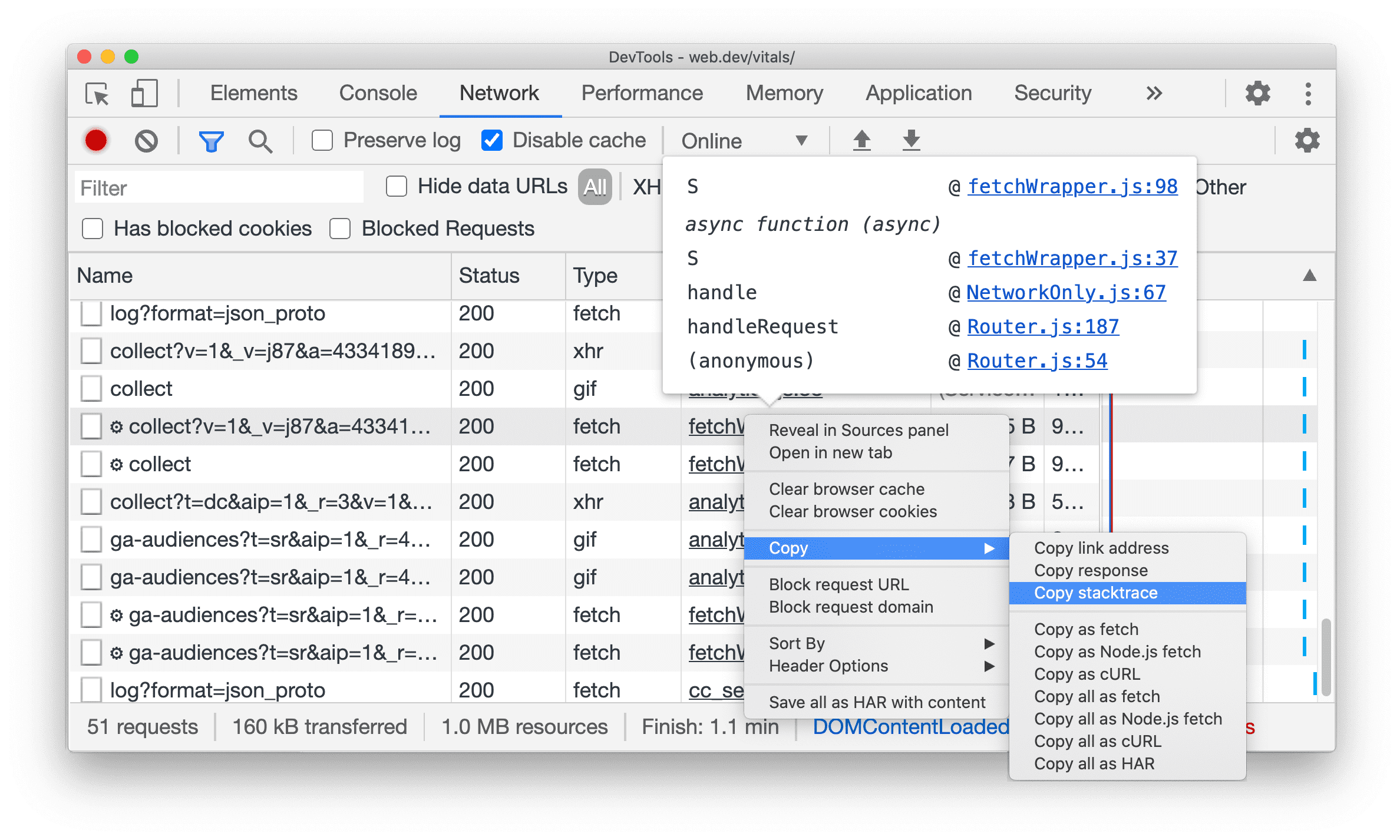Viewport: 1400px width, 840px height.
Task: Click the download arrow icon
Action: pyautogui.click(x=909, y=141)
